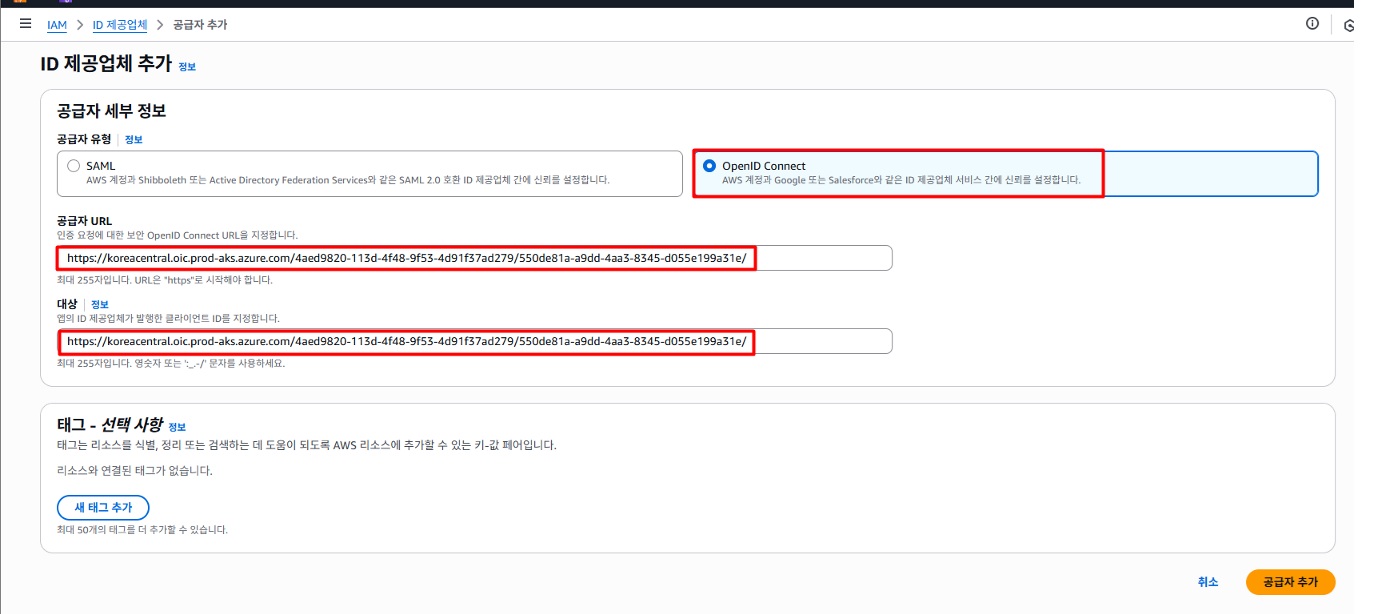Click 정보 link next to ID 제공업체 추가 heading
Screen dimensions: 1400x614
tap(187, 66)
